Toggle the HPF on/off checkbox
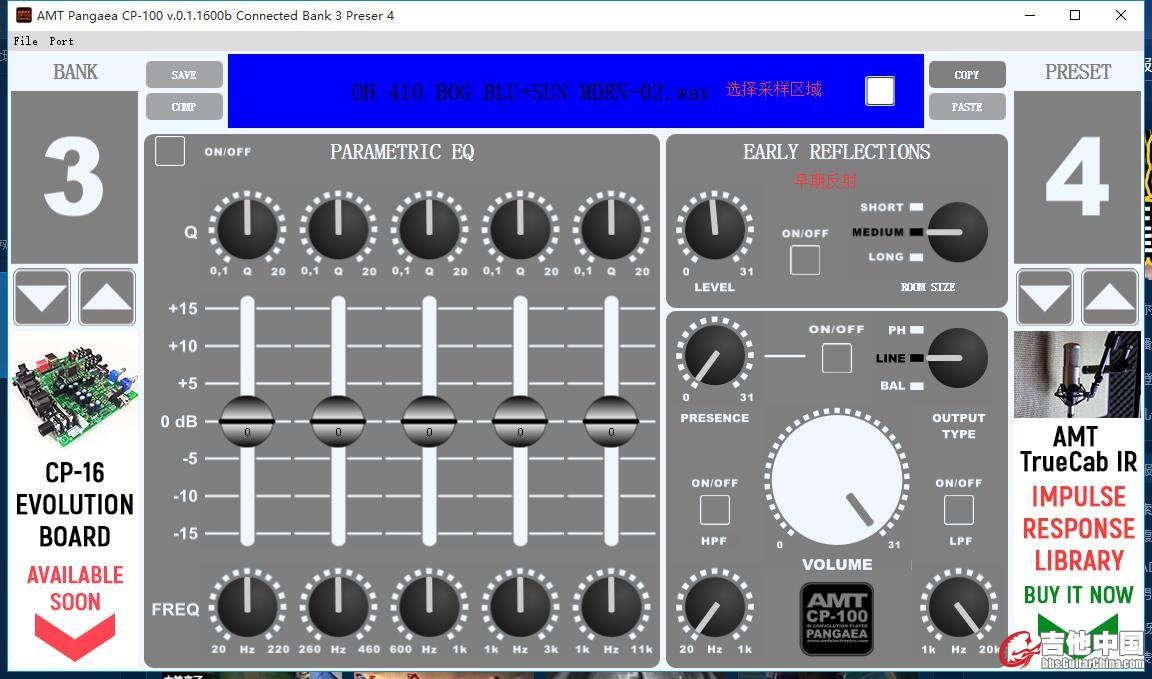The height and width of the screenshot is (679, 1152). (x=714, y=510)
